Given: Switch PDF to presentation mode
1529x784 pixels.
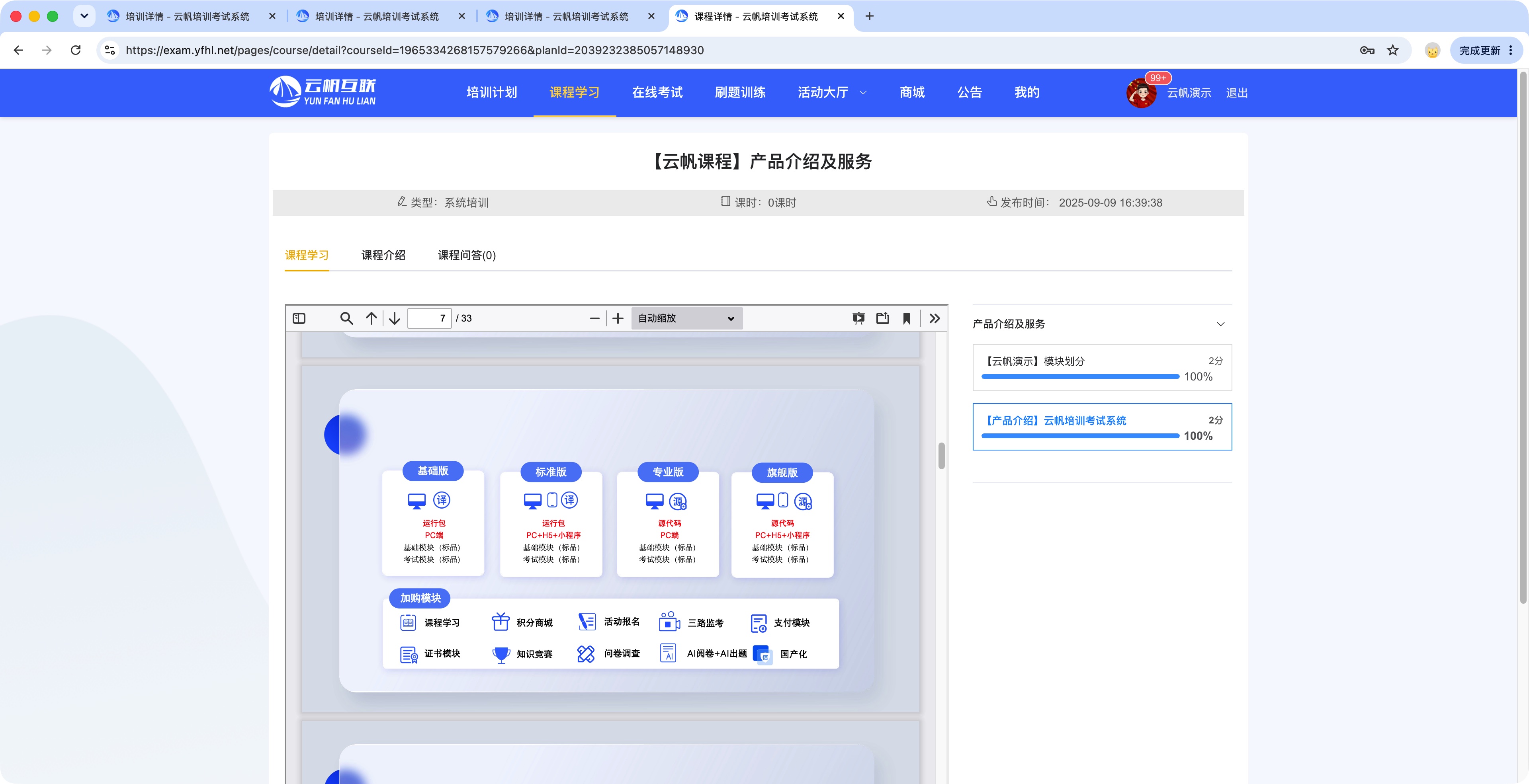Looking at the screenshot, I should tap(858, 318).
